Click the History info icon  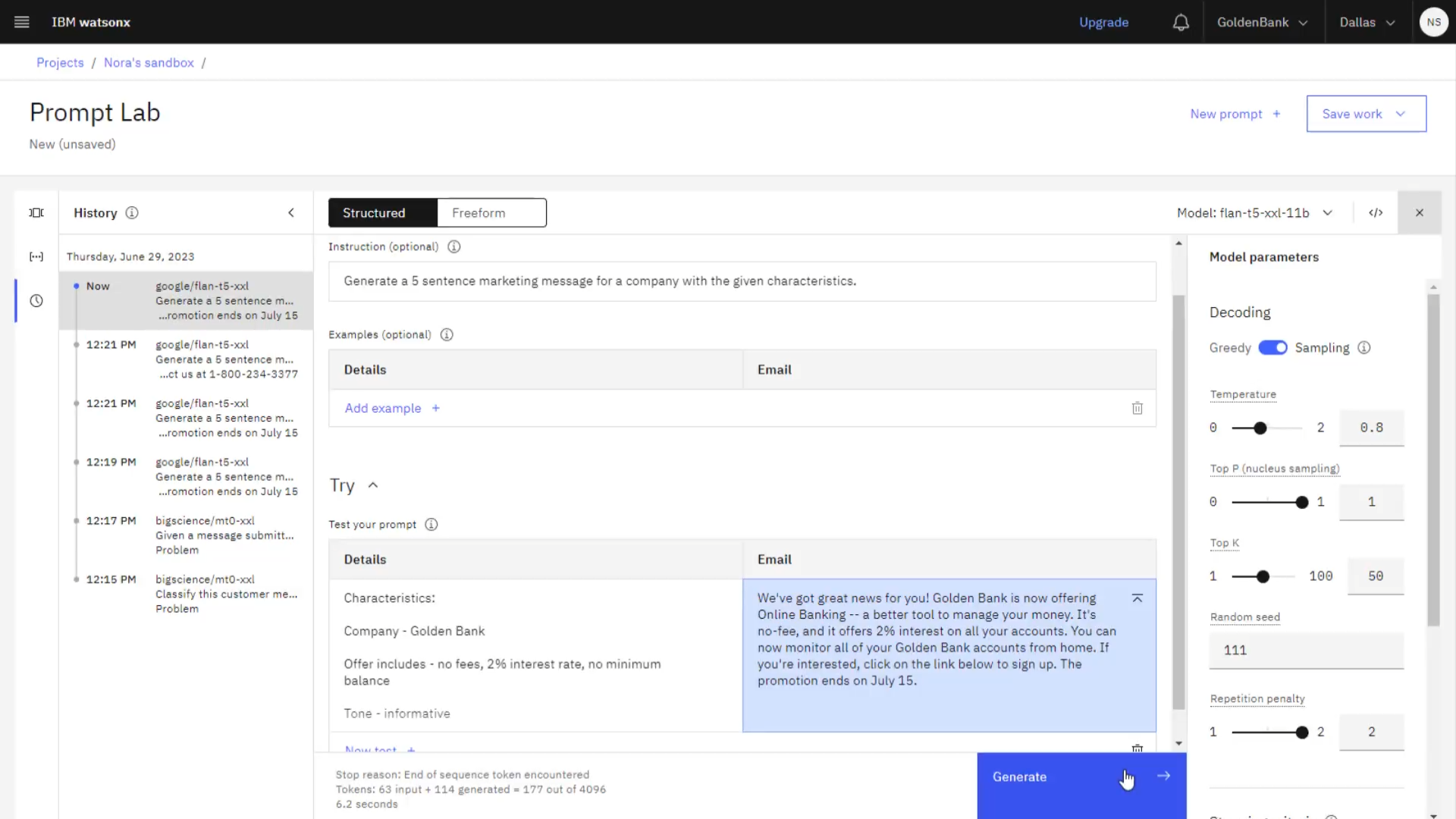pos(132,213)
